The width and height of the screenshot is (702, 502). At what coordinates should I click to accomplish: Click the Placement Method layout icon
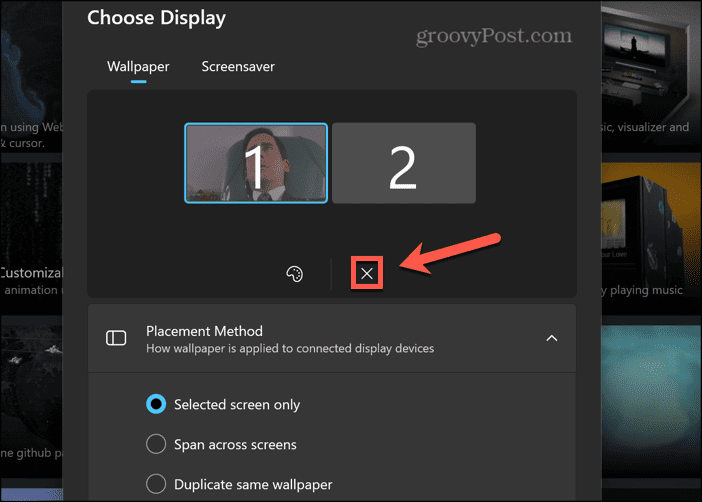tap(116, 338)
